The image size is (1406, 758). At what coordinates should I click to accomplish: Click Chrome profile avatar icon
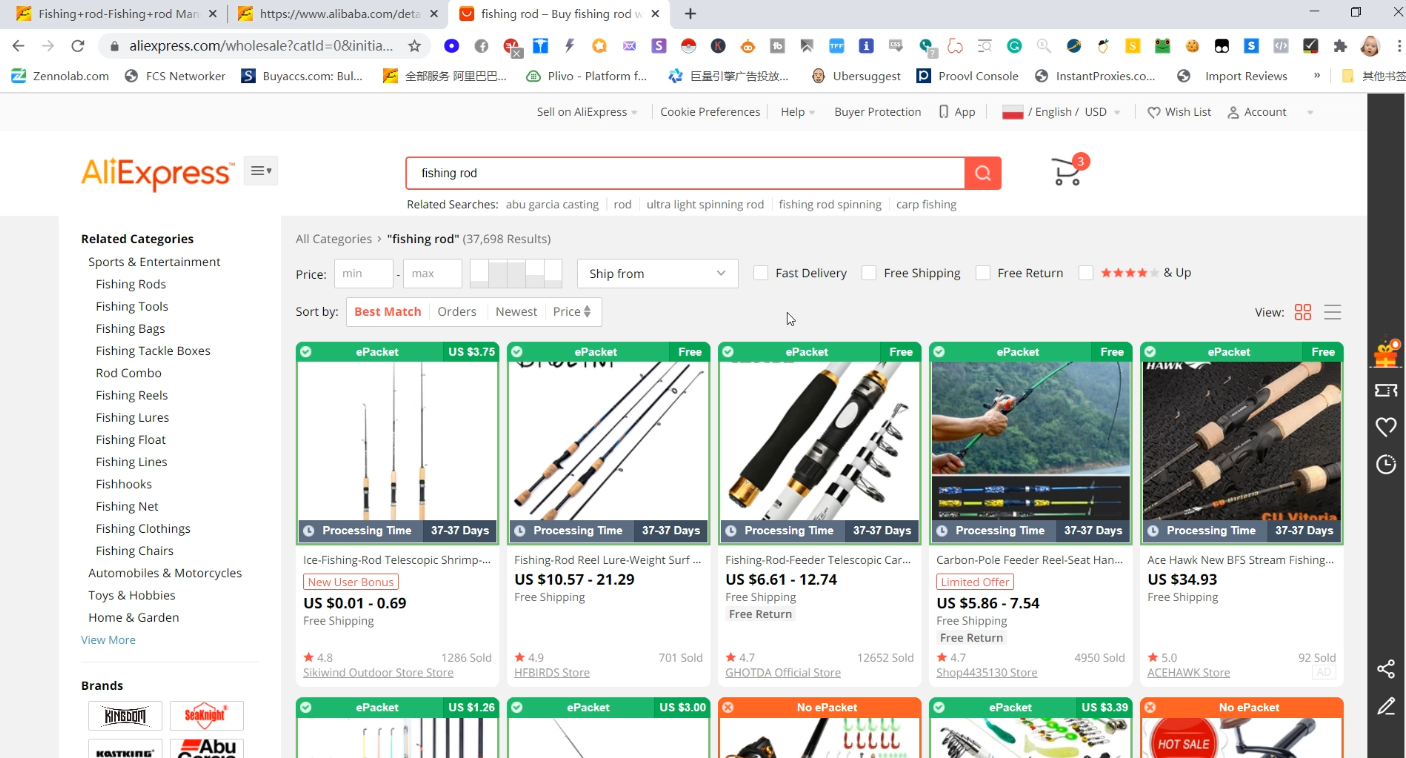(1370, 46)
